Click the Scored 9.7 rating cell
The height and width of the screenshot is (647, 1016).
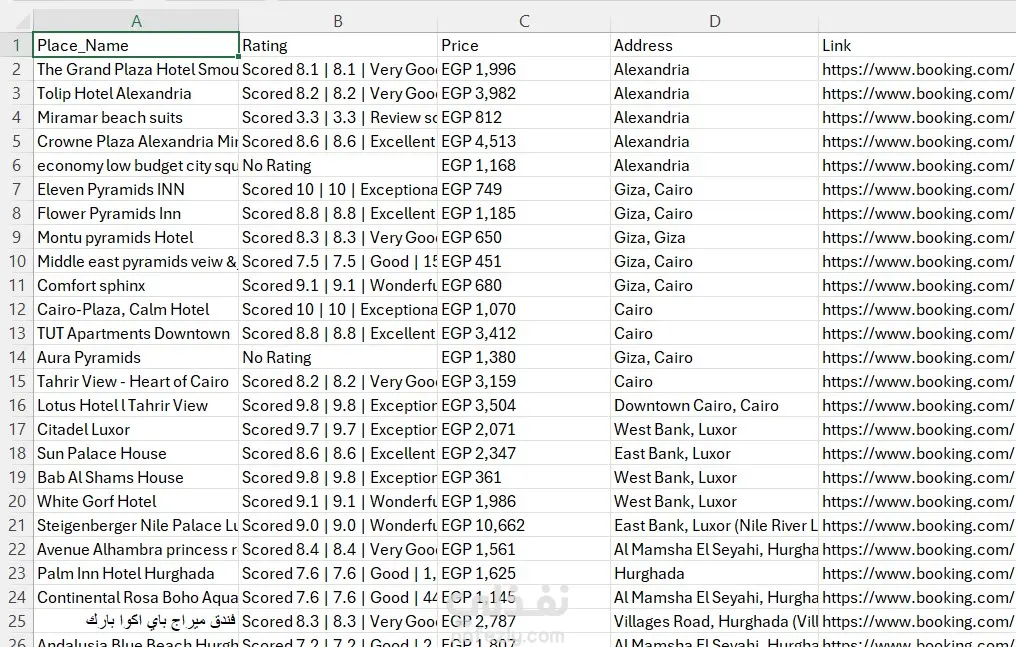point(338,429)
